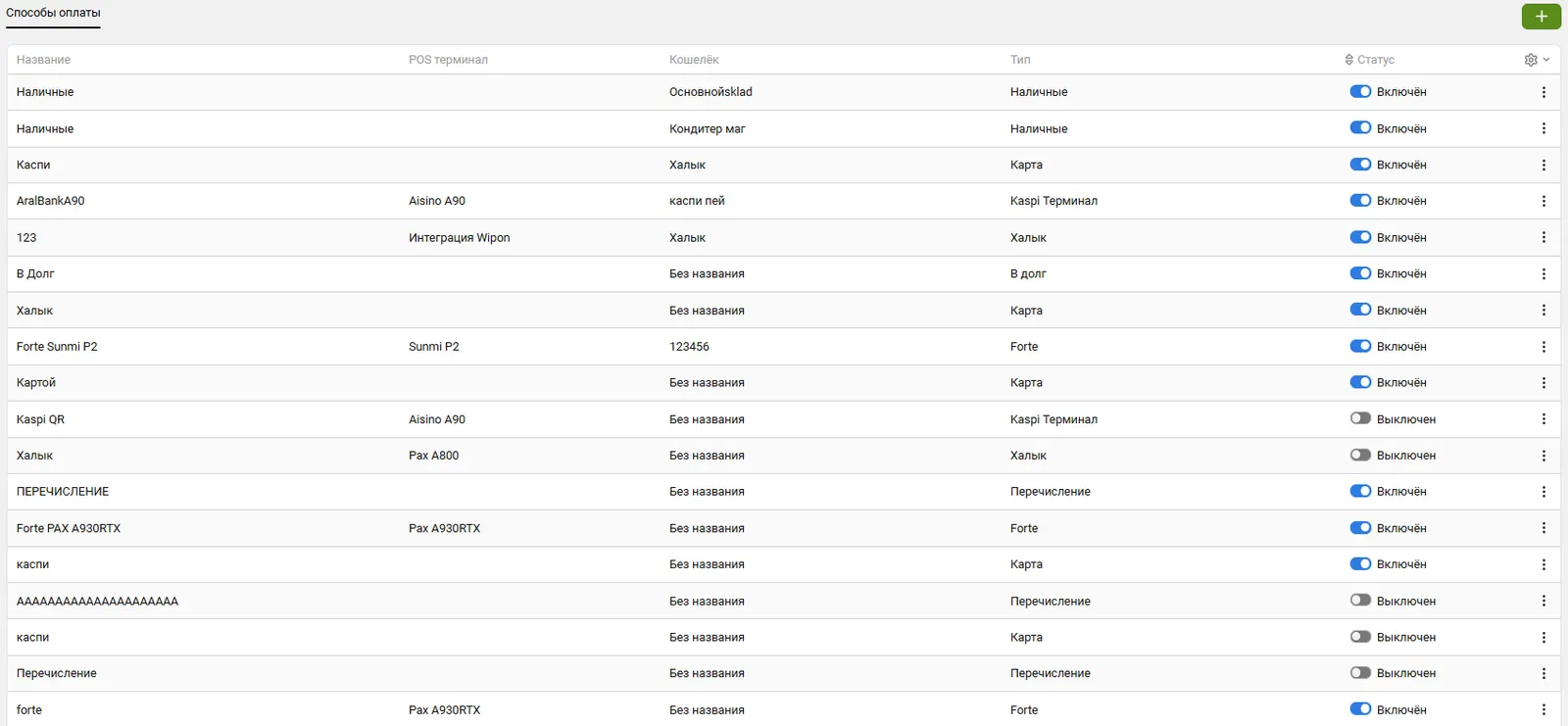The image size is (1568, 726).
Task: Switch to Способы оплаты tab
Action: pos(53,13)
